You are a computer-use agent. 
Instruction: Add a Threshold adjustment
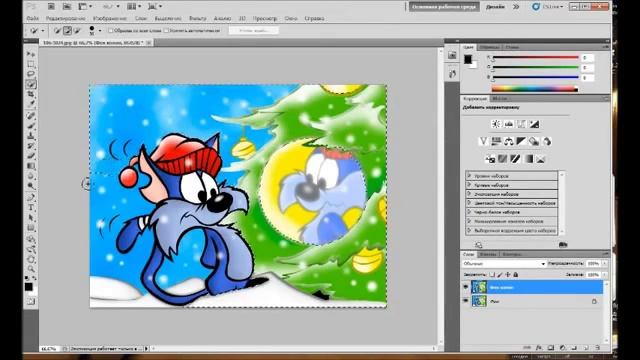515,159
